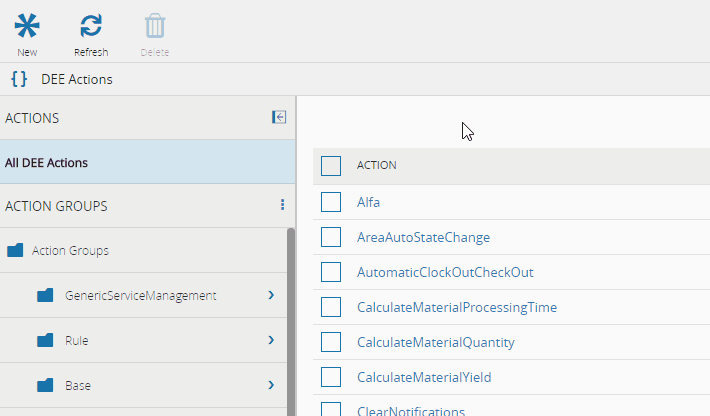710x416 pixels.
Task: Click the ACTION column header
Action: pyautogui.click(x=377, y=165)
